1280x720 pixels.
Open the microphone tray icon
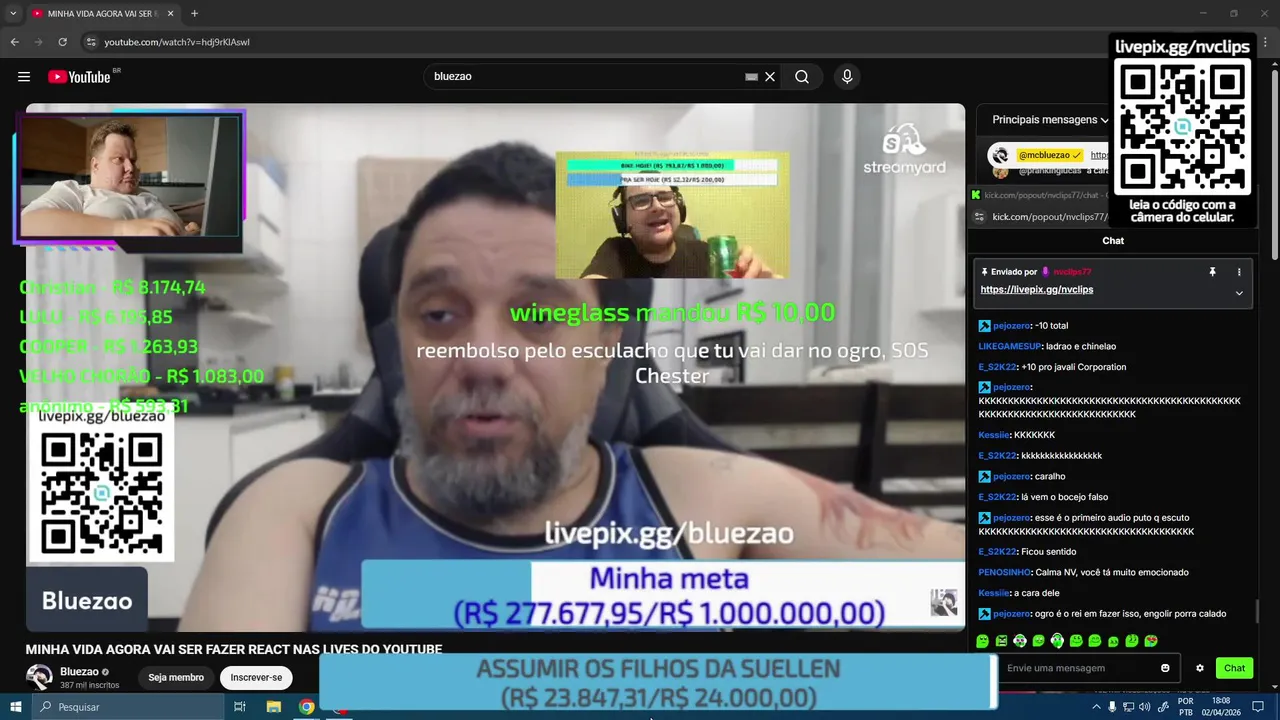pos(1112,707)
